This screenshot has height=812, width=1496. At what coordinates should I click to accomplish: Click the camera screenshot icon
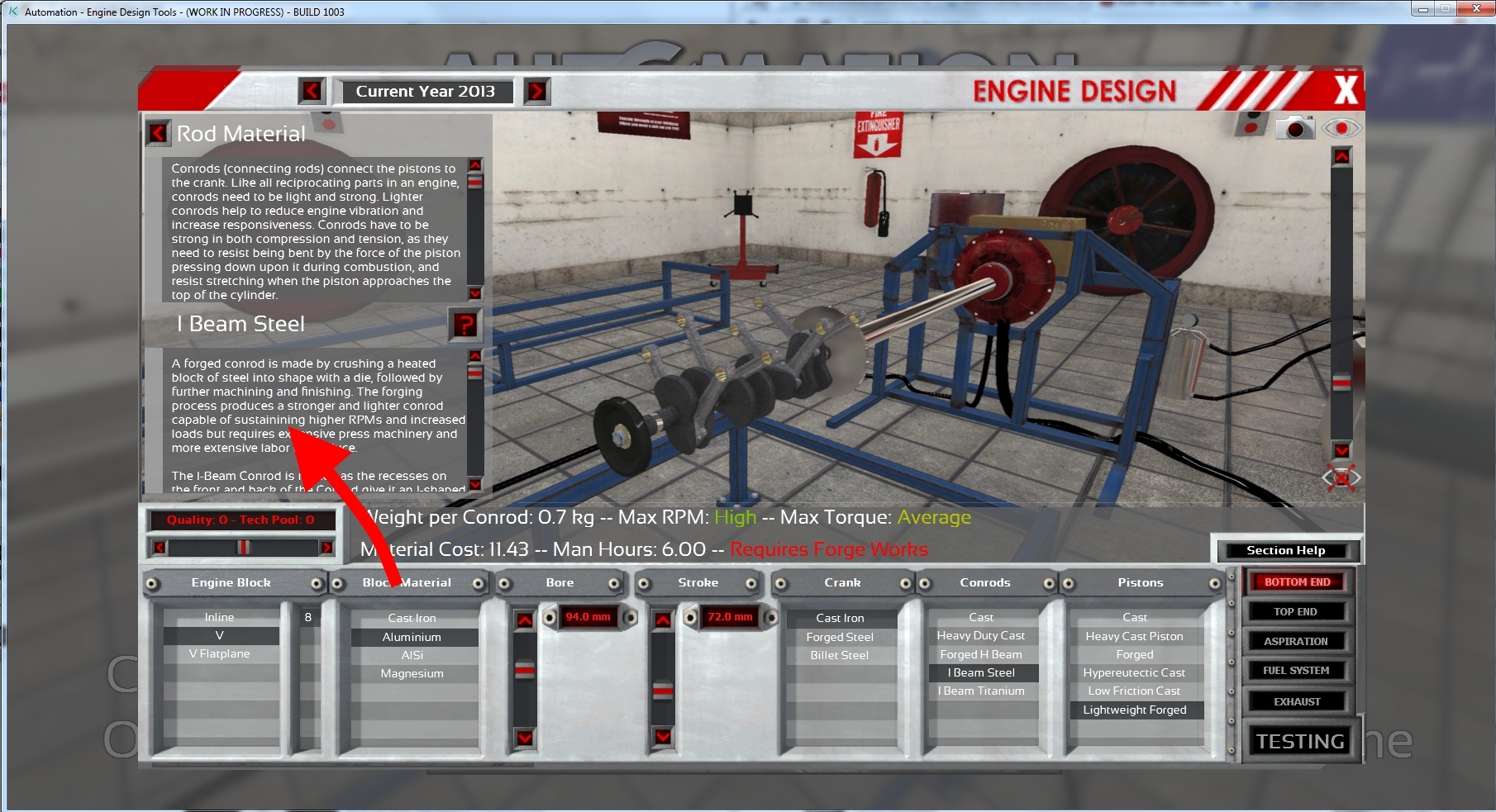[1294, 128]
